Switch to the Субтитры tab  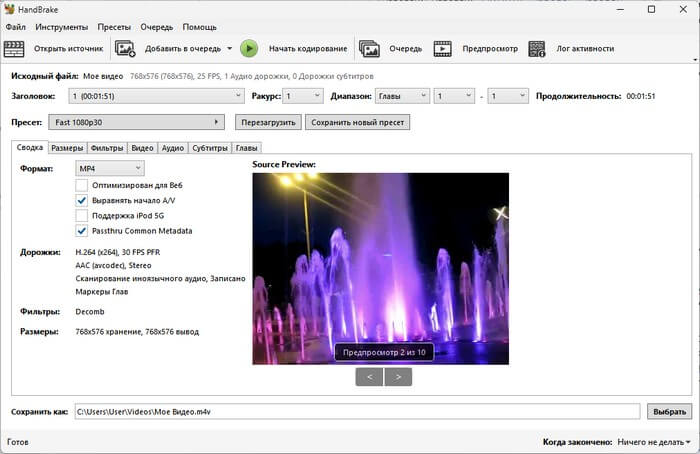(210, 148)
